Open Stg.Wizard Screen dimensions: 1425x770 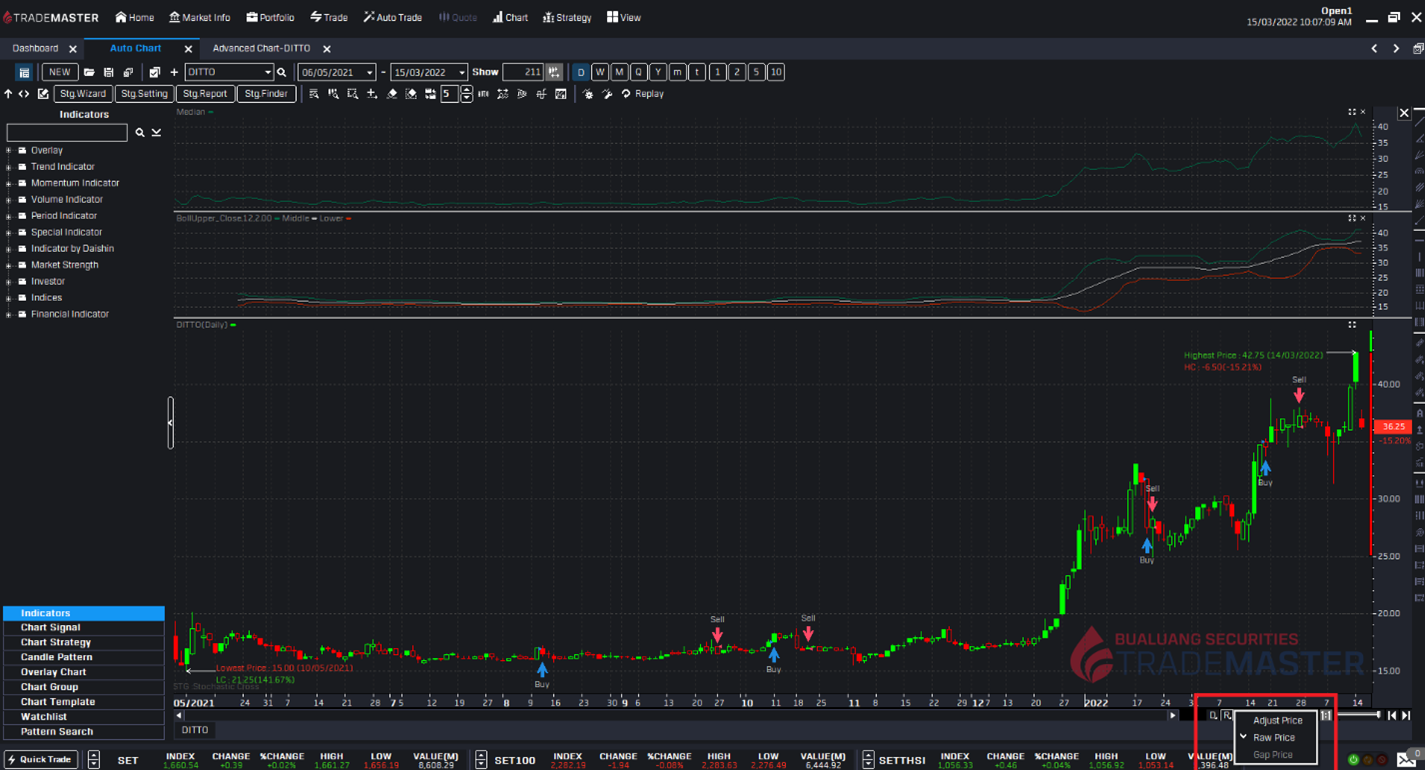(82, 94)
